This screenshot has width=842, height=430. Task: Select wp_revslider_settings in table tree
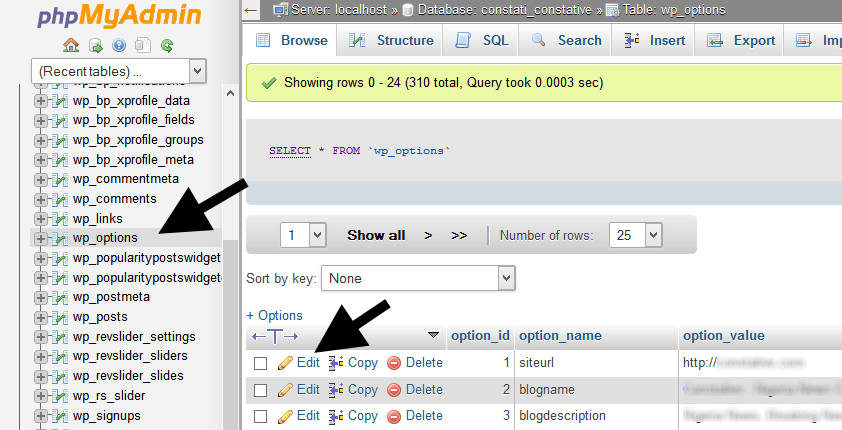click(x=134, y=337)
